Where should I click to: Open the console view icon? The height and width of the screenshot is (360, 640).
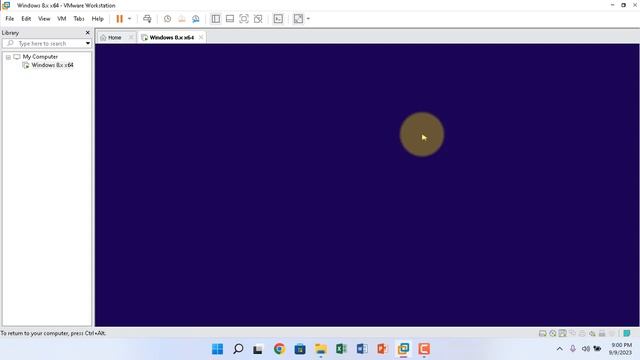(278, 19)
